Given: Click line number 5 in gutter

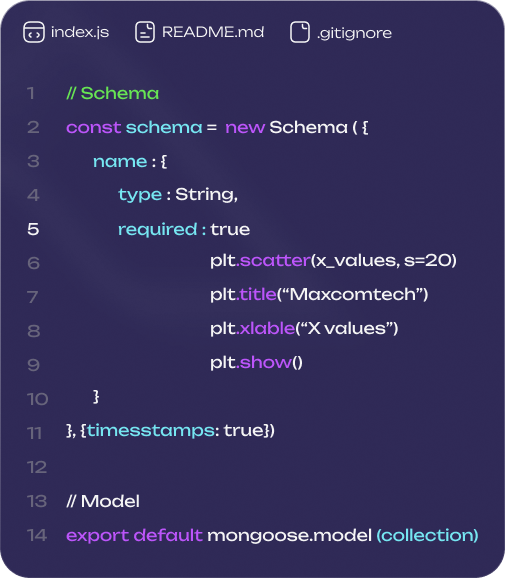Looking at the screenshot, I should (33, 229).
